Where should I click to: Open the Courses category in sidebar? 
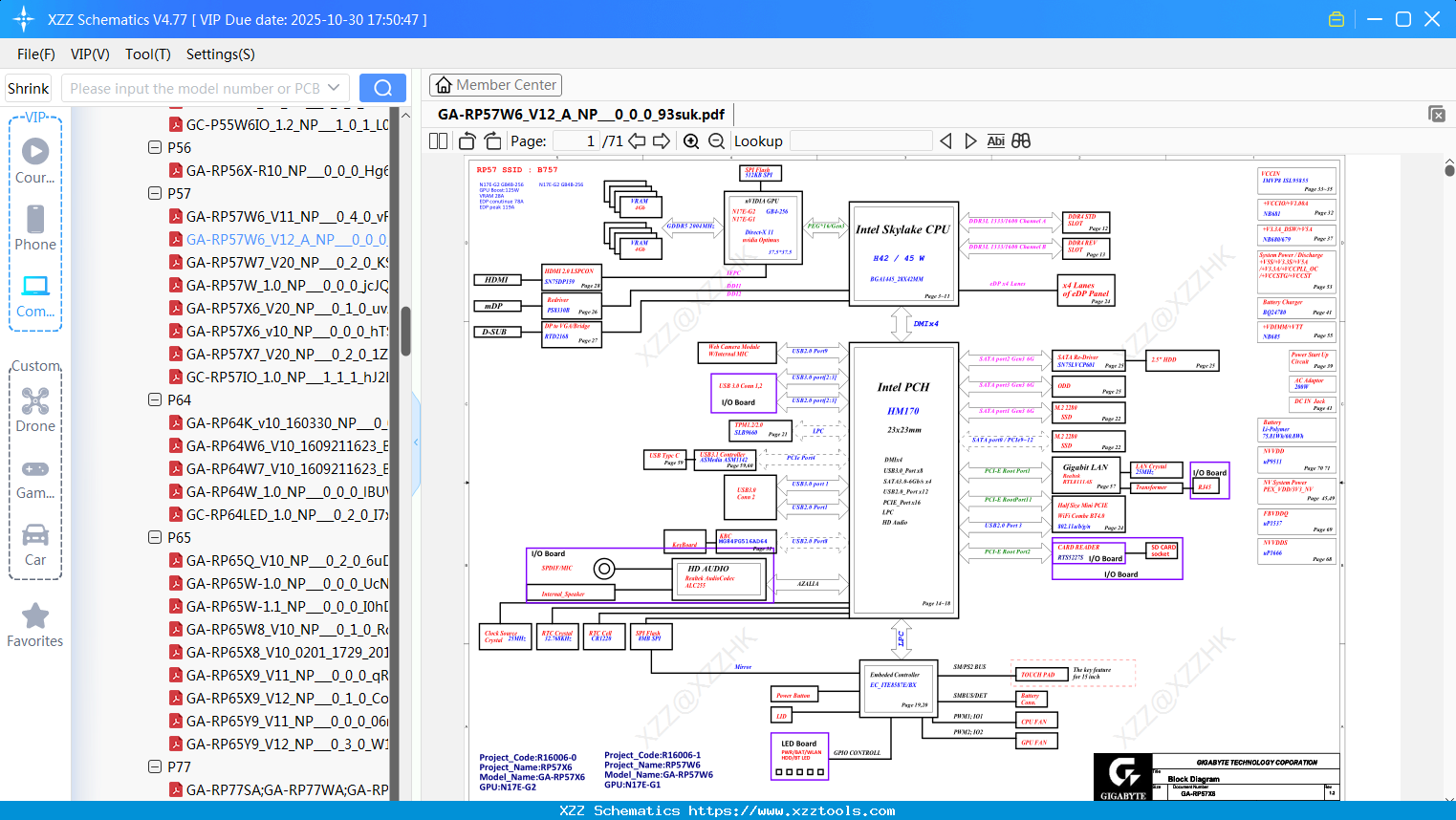click(x=35, y=160)
